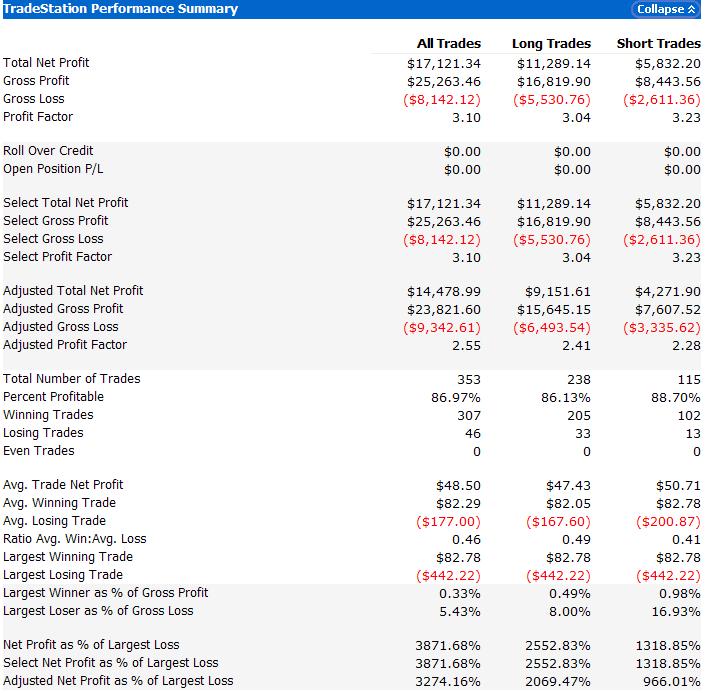Click the Open Position P/L label
This screenshot has height=693, width=717.
[53, 169]
